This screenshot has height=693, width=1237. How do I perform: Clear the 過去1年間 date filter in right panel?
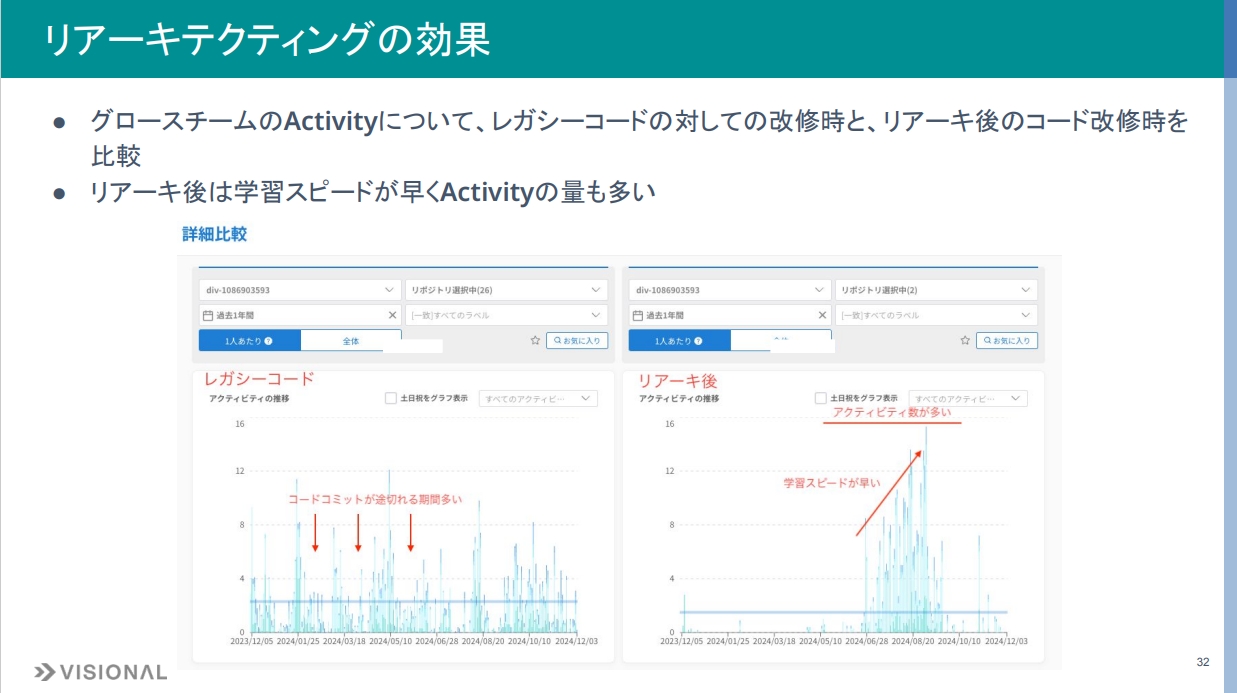pos(822,315)
